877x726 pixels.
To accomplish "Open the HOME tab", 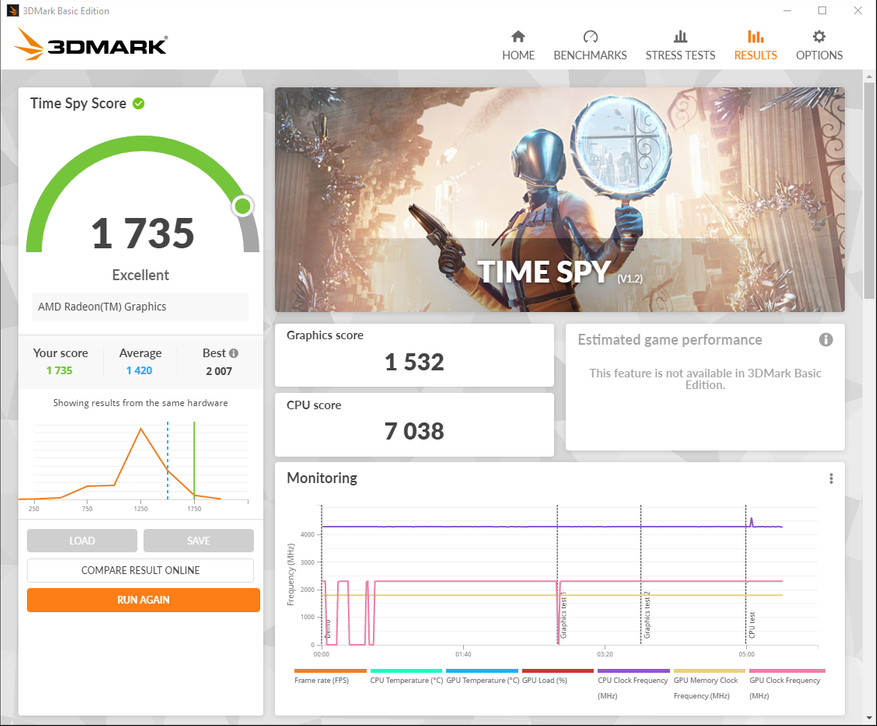I will tap(518, 46).
